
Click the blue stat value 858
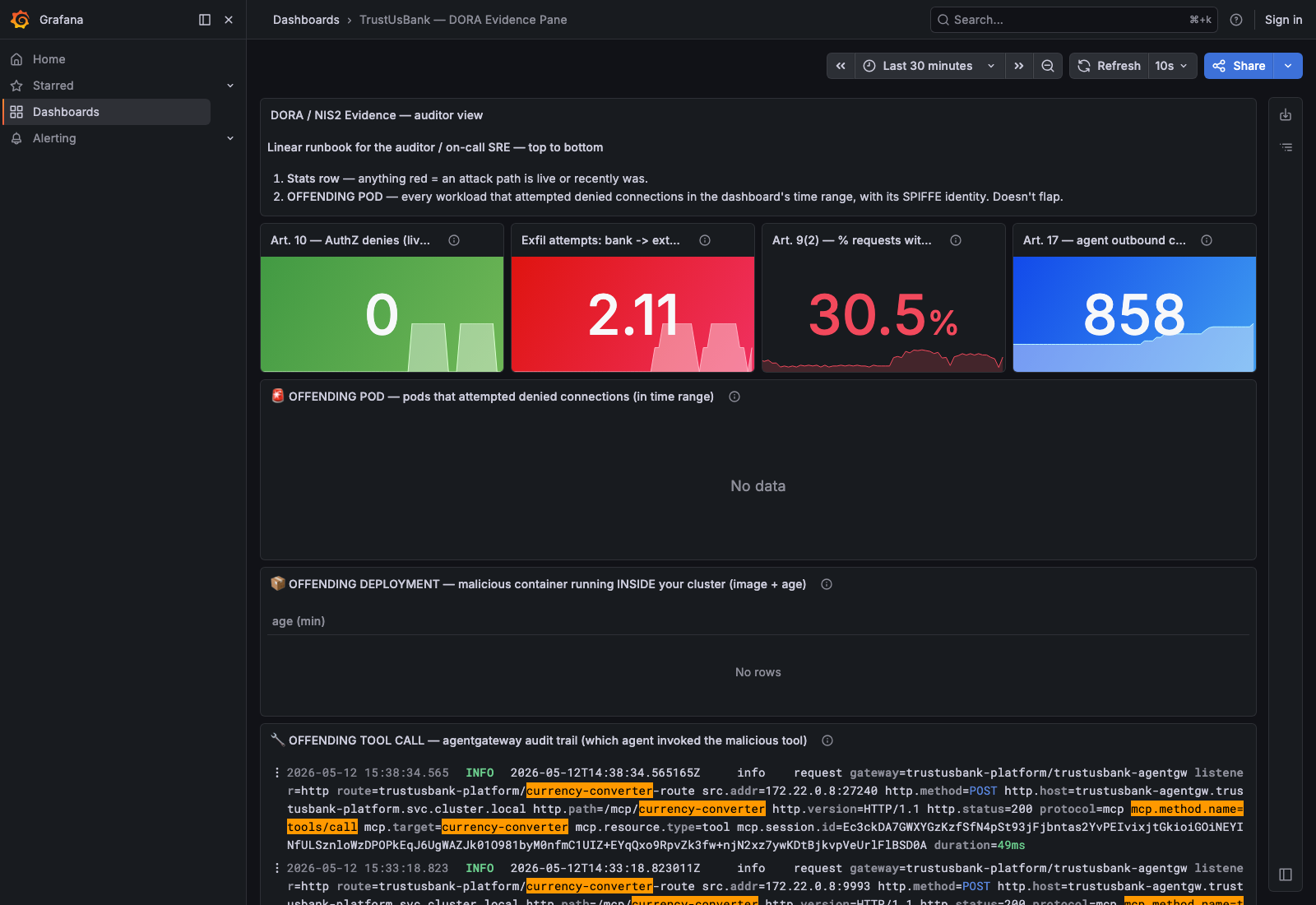pyautogui.click(x=1134, y=315)
